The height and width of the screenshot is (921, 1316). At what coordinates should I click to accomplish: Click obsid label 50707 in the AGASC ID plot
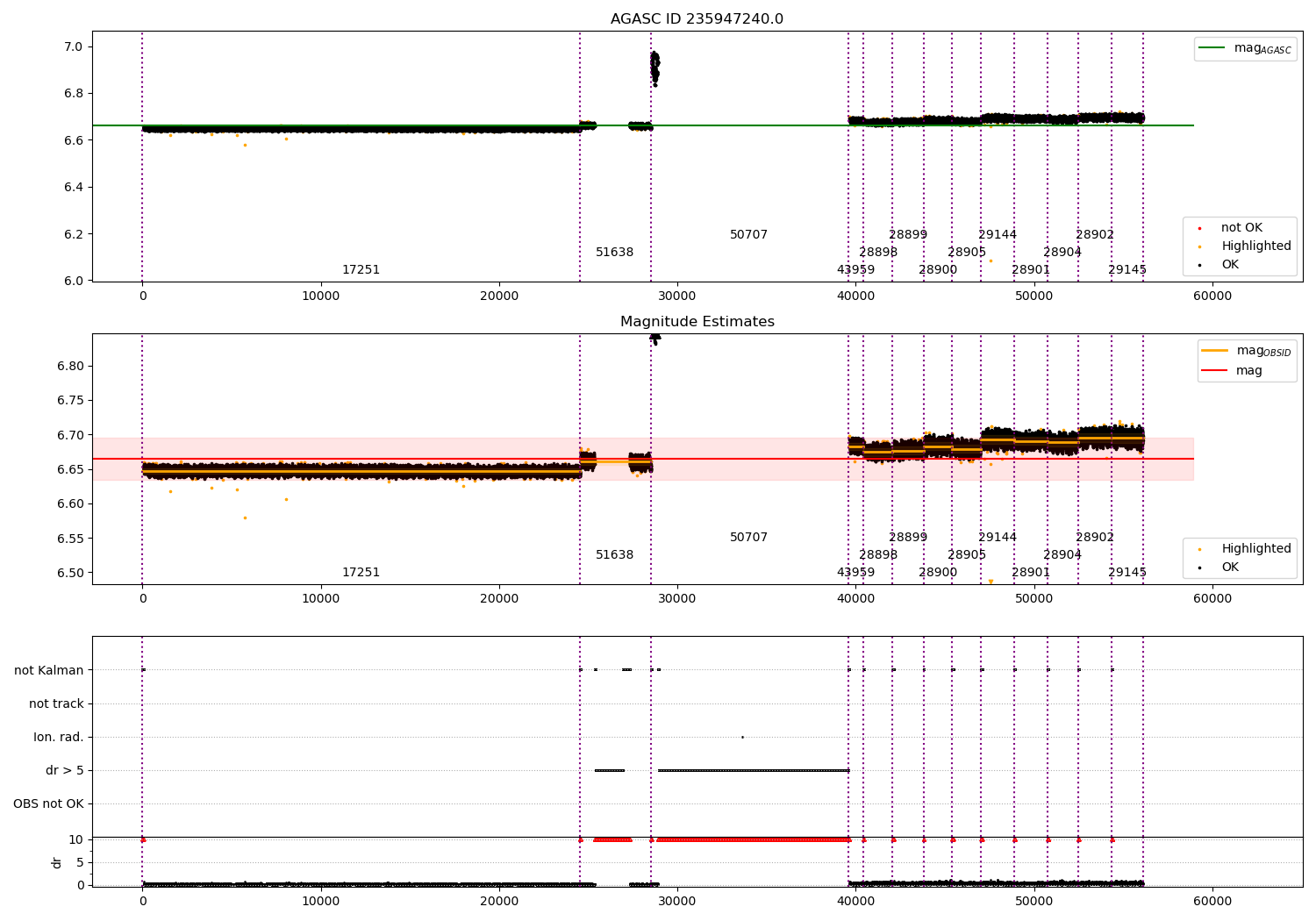(x=748, y=235)
